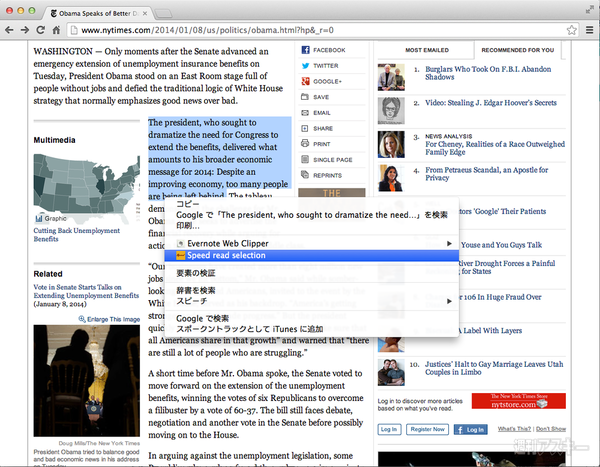Choose 要素の検証 in context menu

(x=196, y=273)
